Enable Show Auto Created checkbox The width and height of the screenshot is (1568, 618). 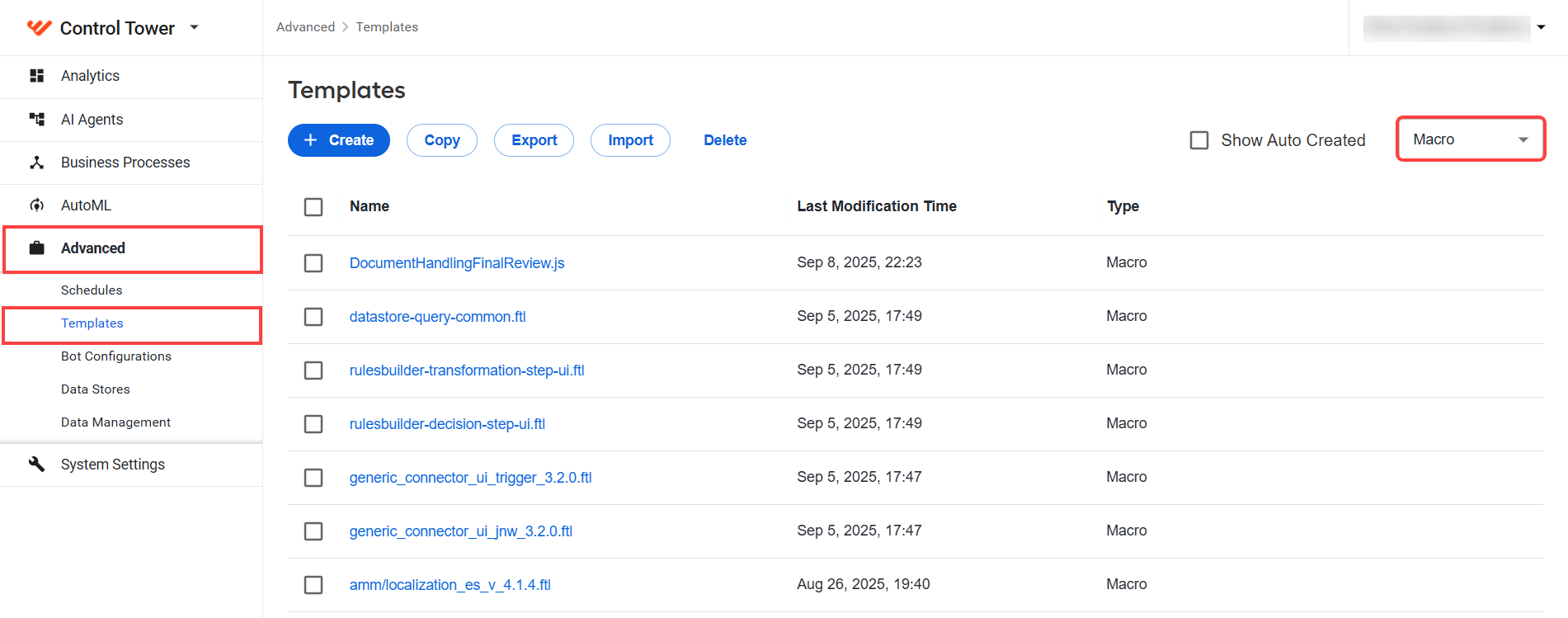[1199, 140]
